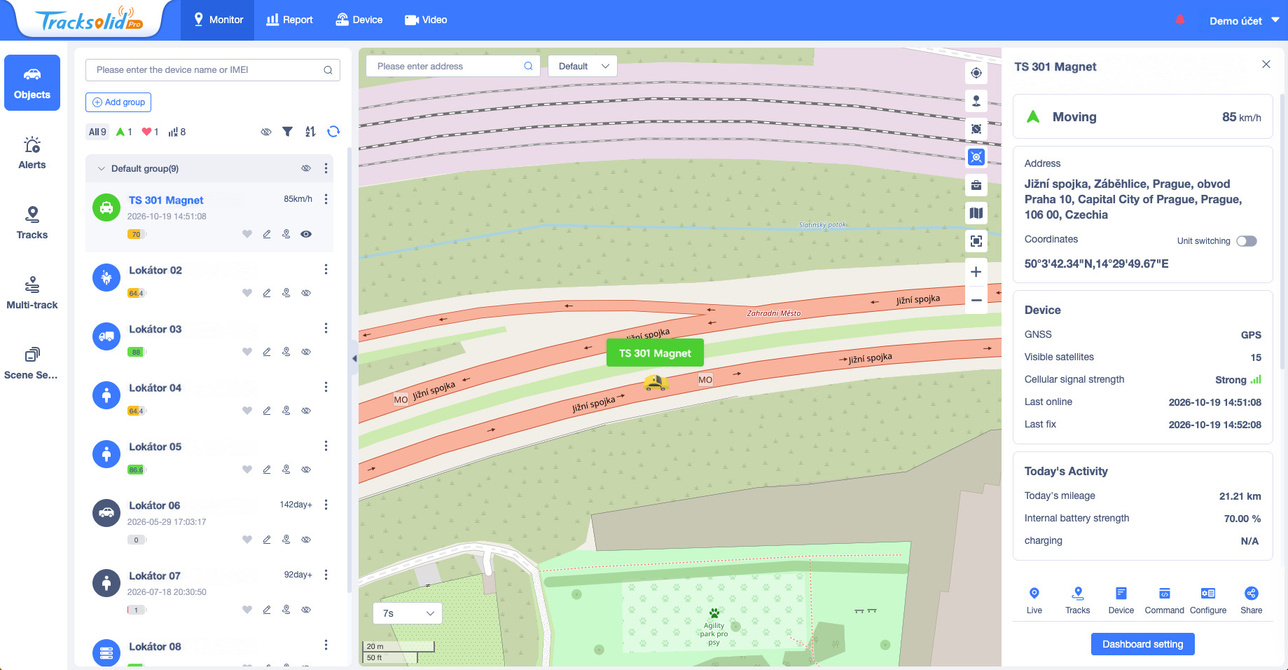The height and width of the screenshot is (670, 1288).
Task: Zoom out on the map
Action: point(976,300)
